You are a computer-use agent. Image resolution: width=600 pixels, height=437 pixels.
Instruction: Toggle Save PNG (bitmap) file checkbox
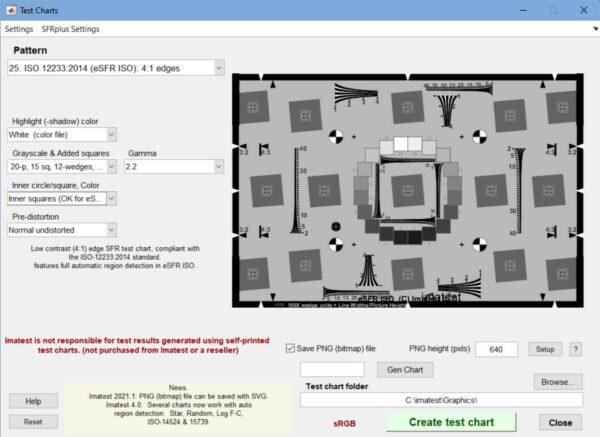pos(291,348)
